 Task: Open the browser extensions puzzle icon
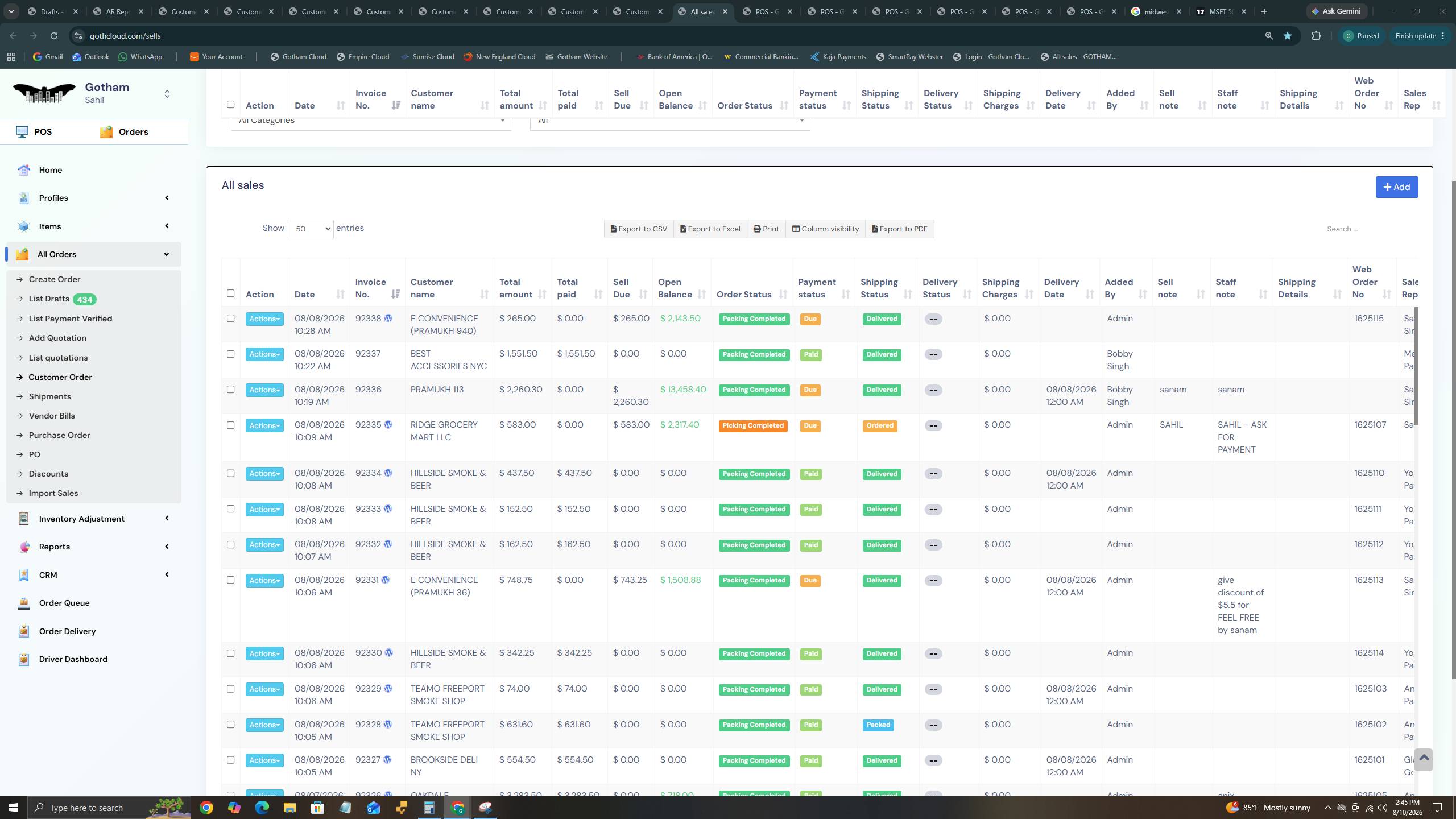tap(1316, 36)
